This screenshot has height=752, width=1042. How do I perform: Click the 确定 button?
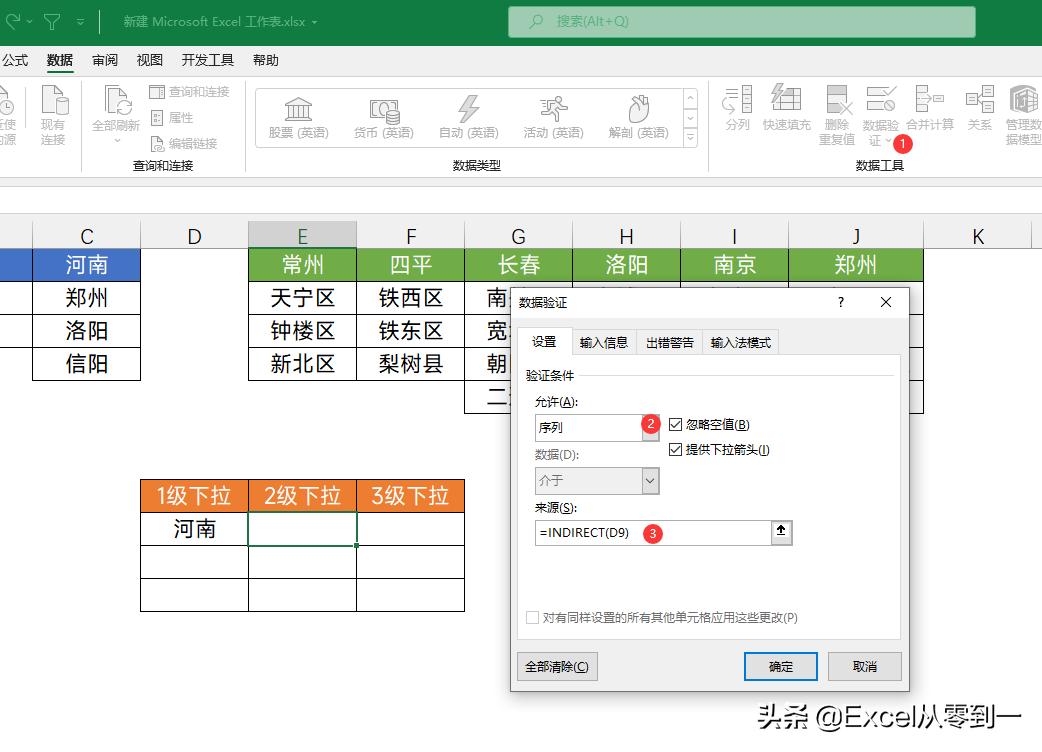[780, 666]
